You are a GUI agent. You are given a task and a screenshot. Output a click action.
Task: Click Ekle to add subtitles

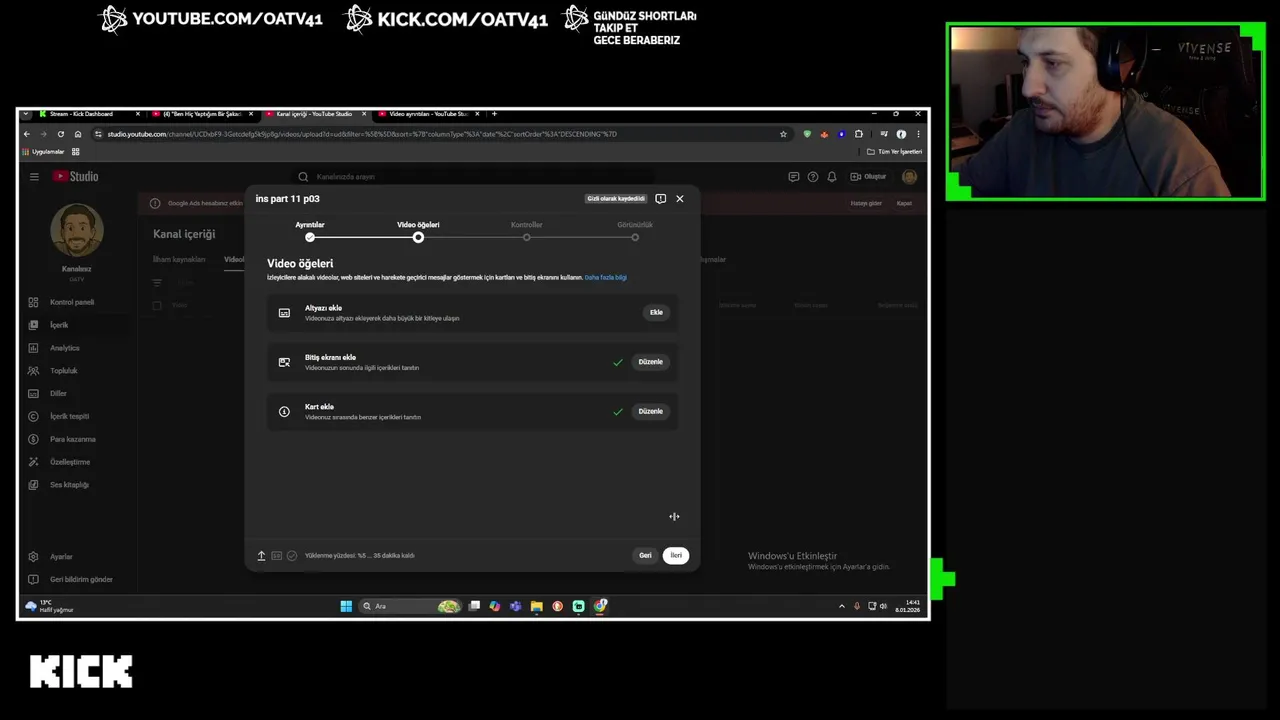(x=656, y=312)
